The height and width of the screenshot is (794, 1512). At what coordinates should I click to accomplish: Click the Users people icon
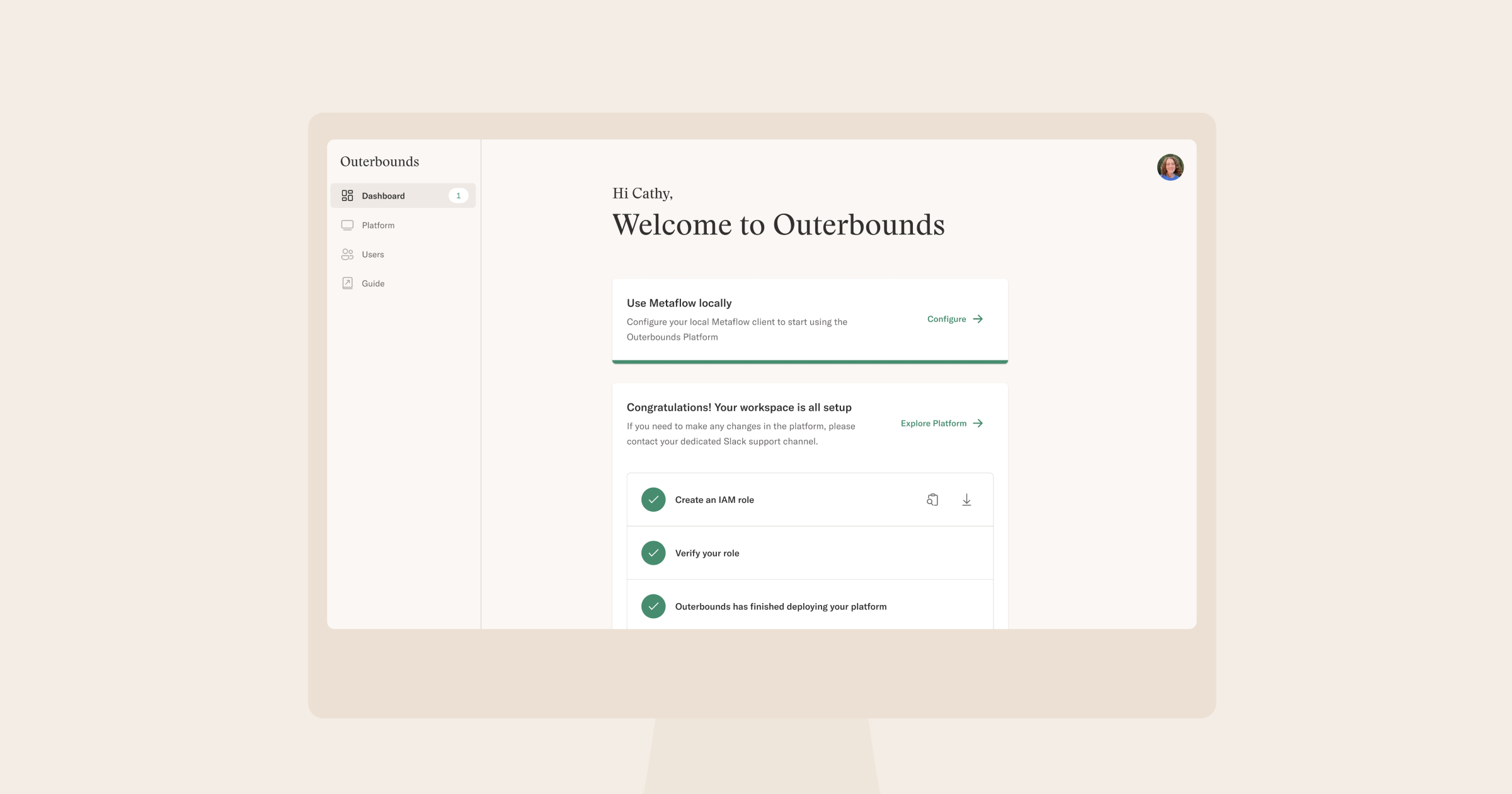point(347,254)
